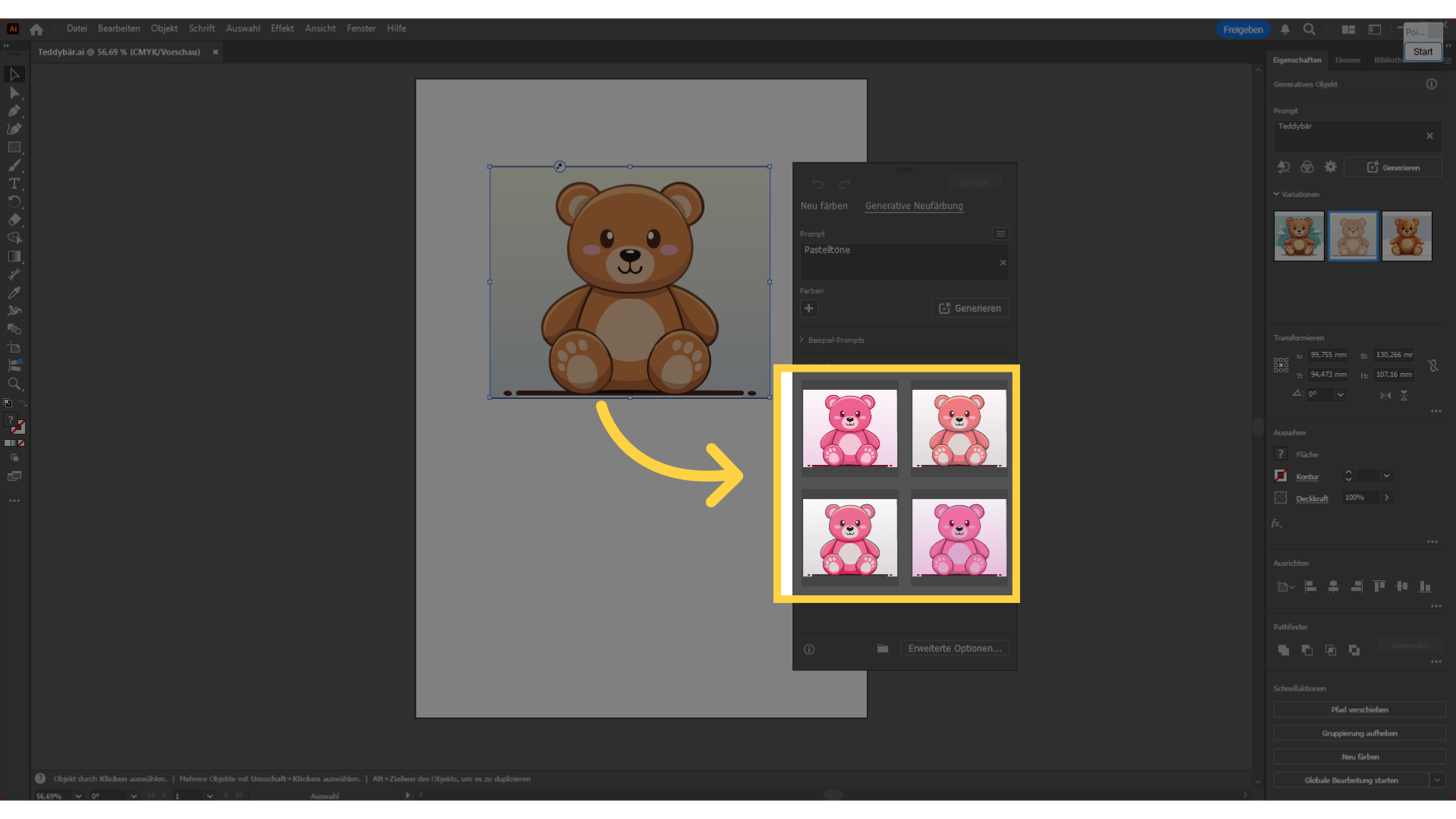
Task: Open more Transformieren options
Action: pos(1436,411)
